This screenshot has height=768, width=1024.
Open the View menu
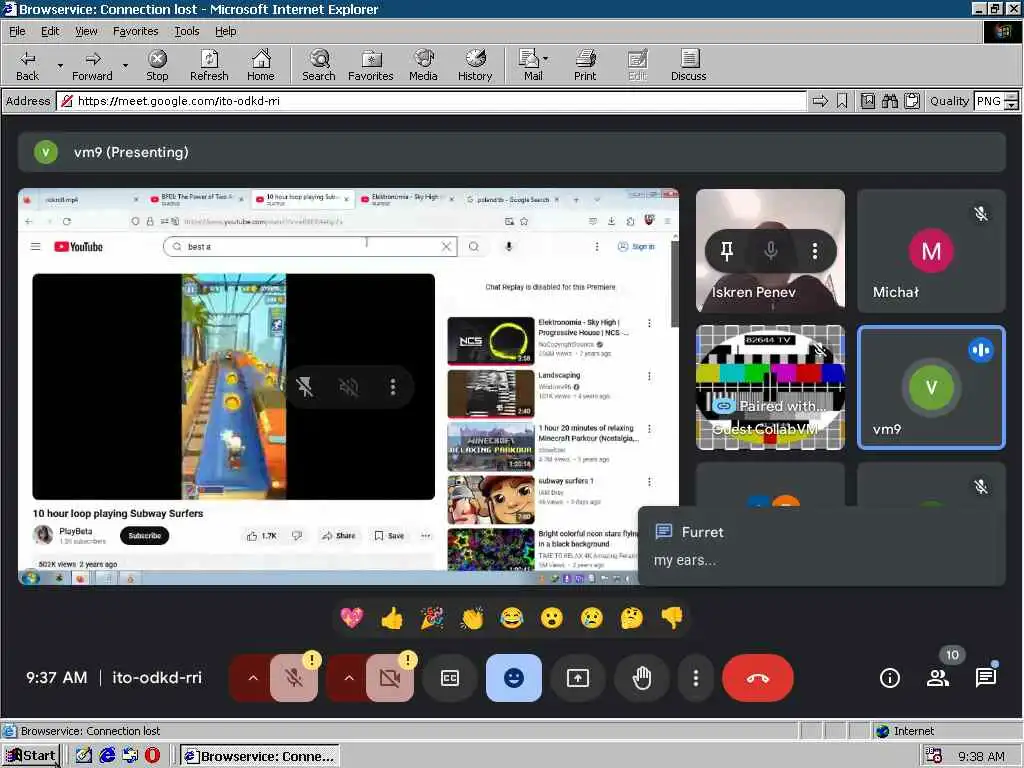pyautogui.click(x=86, y=31)
